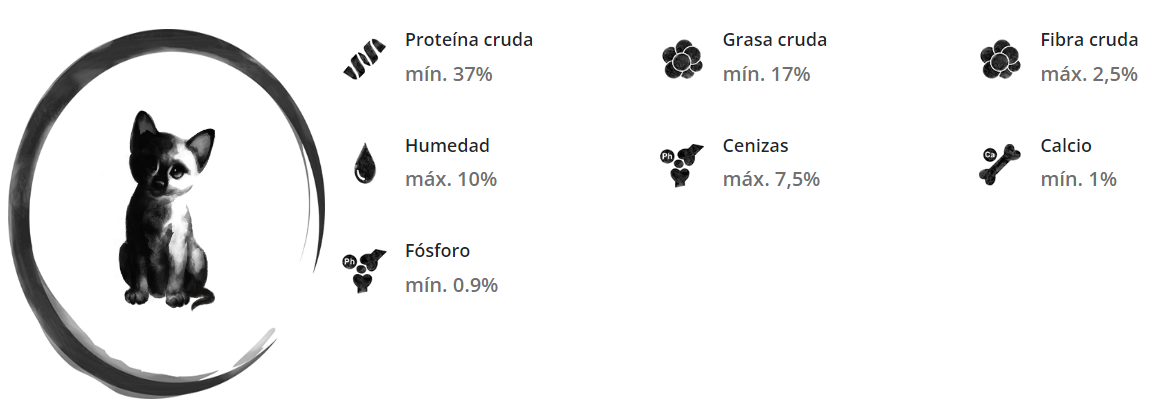The height and width of the screenshot is (415, 1153).
Task: Click the Grasa cruda icon
Action: coord(682,60)
